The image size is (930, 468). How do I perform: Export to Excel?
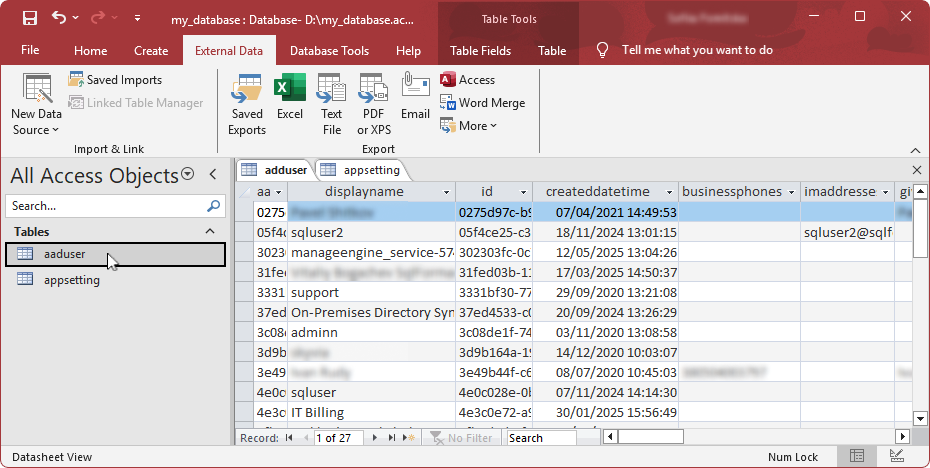[289, 97]
